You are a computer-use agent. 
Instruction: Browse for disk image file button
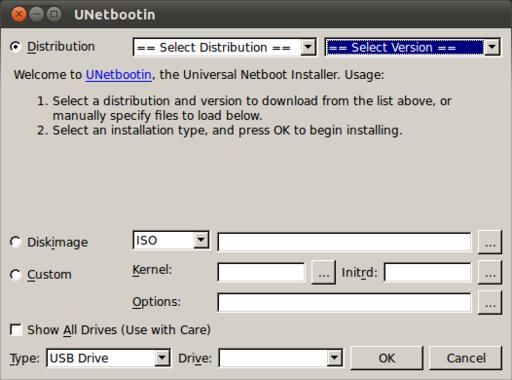coord(490,242)
